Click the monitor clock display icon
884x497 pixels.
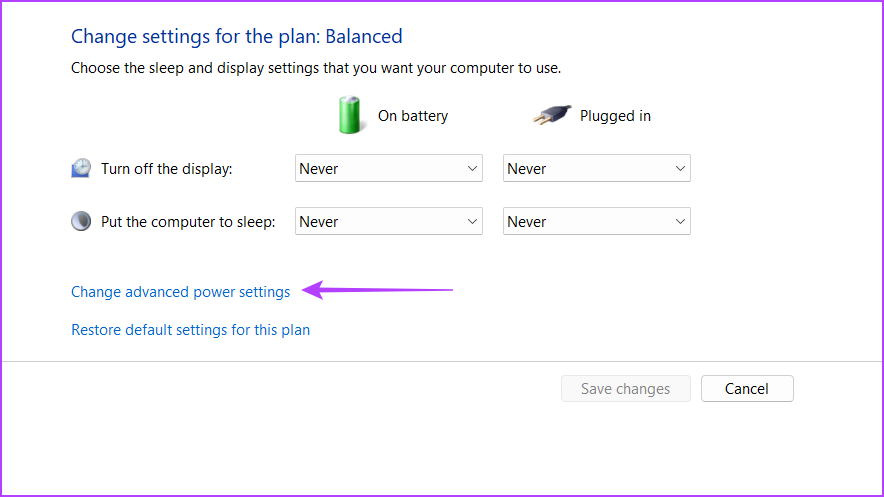pos(81,168)
